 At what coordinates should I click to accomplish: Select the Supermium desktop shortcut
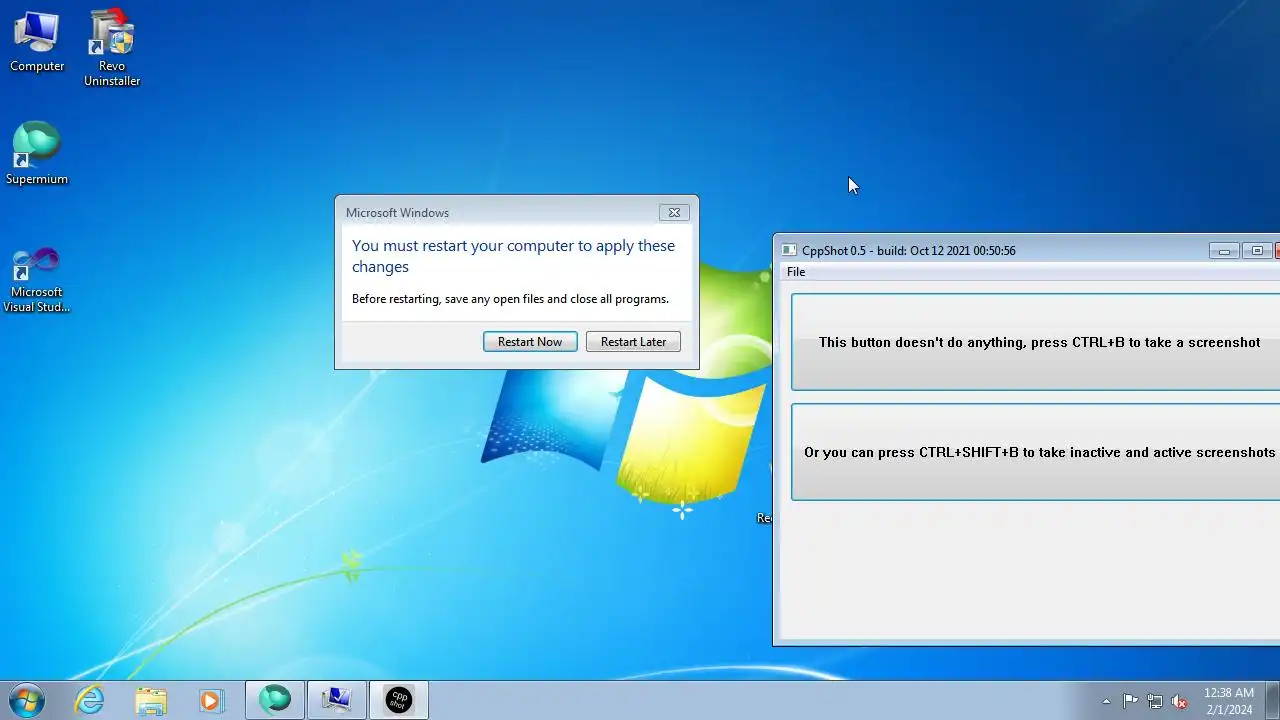coord(37,154)
